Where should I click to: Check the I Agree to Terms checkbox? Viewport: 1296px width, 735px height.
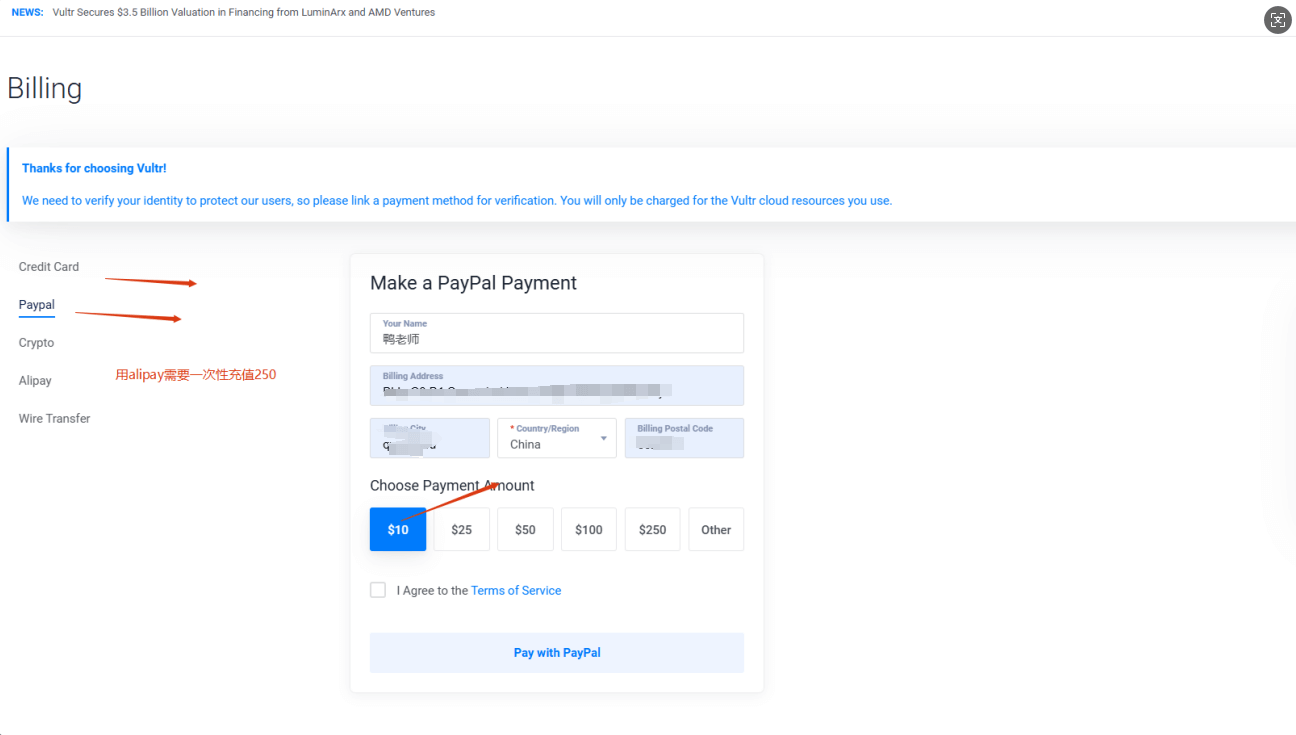coord(378,590)
